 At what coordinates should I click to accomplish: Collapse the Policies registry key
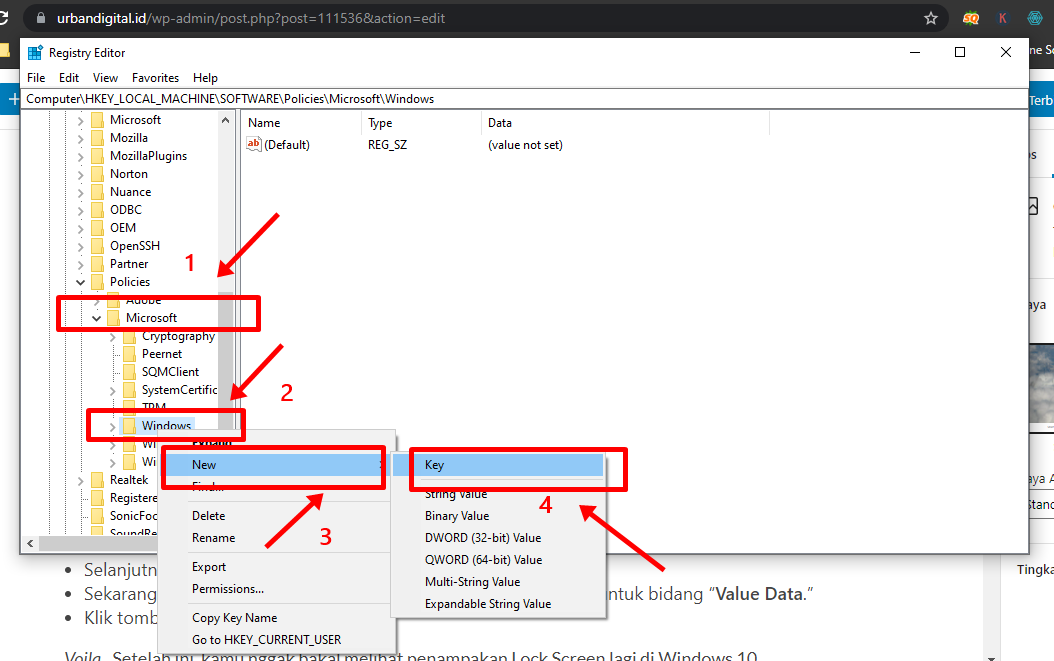click(81, 282)
